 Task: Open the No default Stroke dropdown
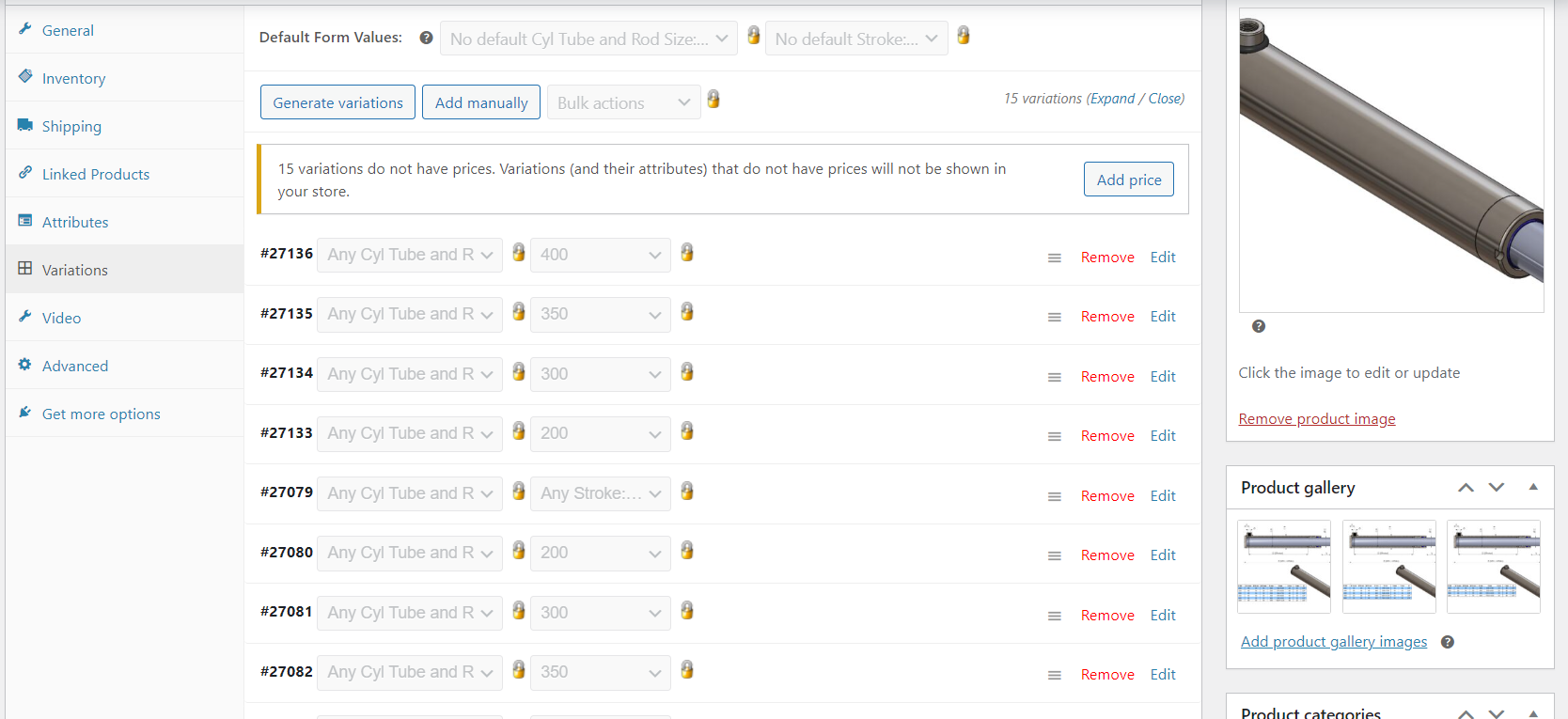[856, 39]
